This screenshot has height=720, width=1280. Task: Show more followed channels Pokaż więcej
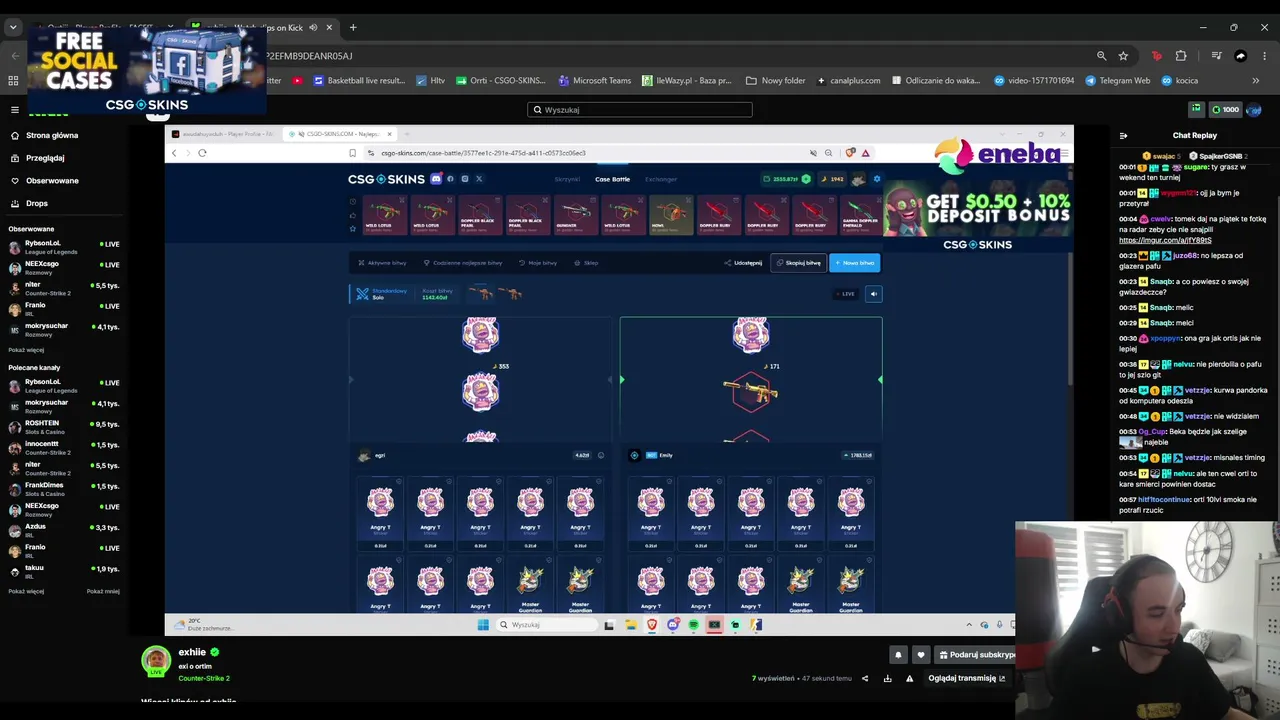click(x=26, y=350)
